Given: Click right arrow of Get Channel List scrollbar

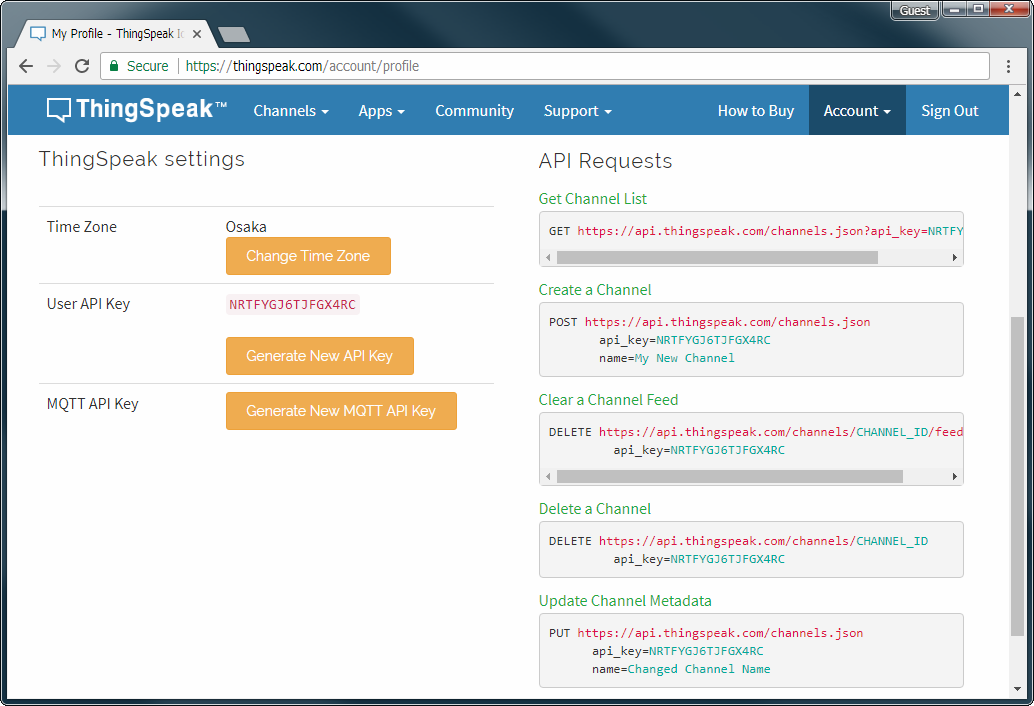Looking at the screenshot, I should click(954, 258).
